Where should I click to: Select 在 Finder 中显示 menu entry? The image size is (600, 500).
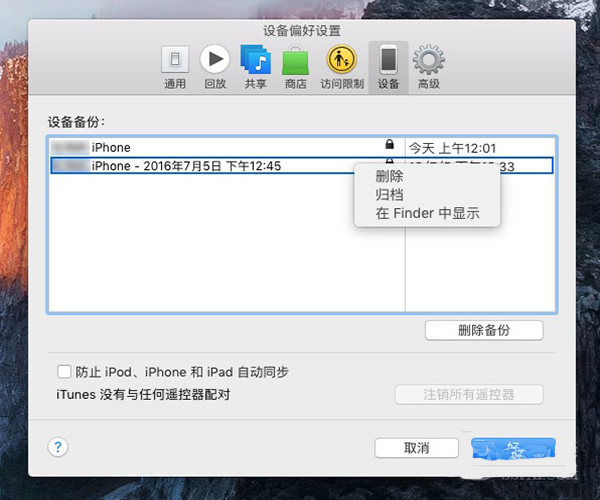coord(427,213)
